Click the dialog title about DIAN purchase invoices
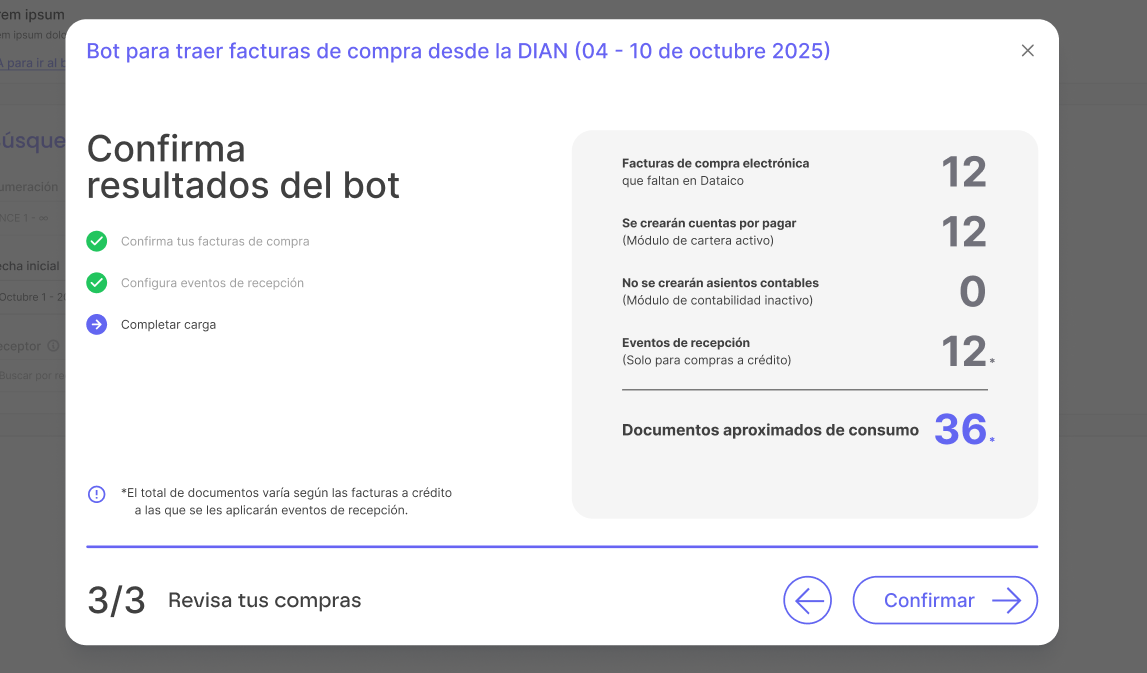 458,51
